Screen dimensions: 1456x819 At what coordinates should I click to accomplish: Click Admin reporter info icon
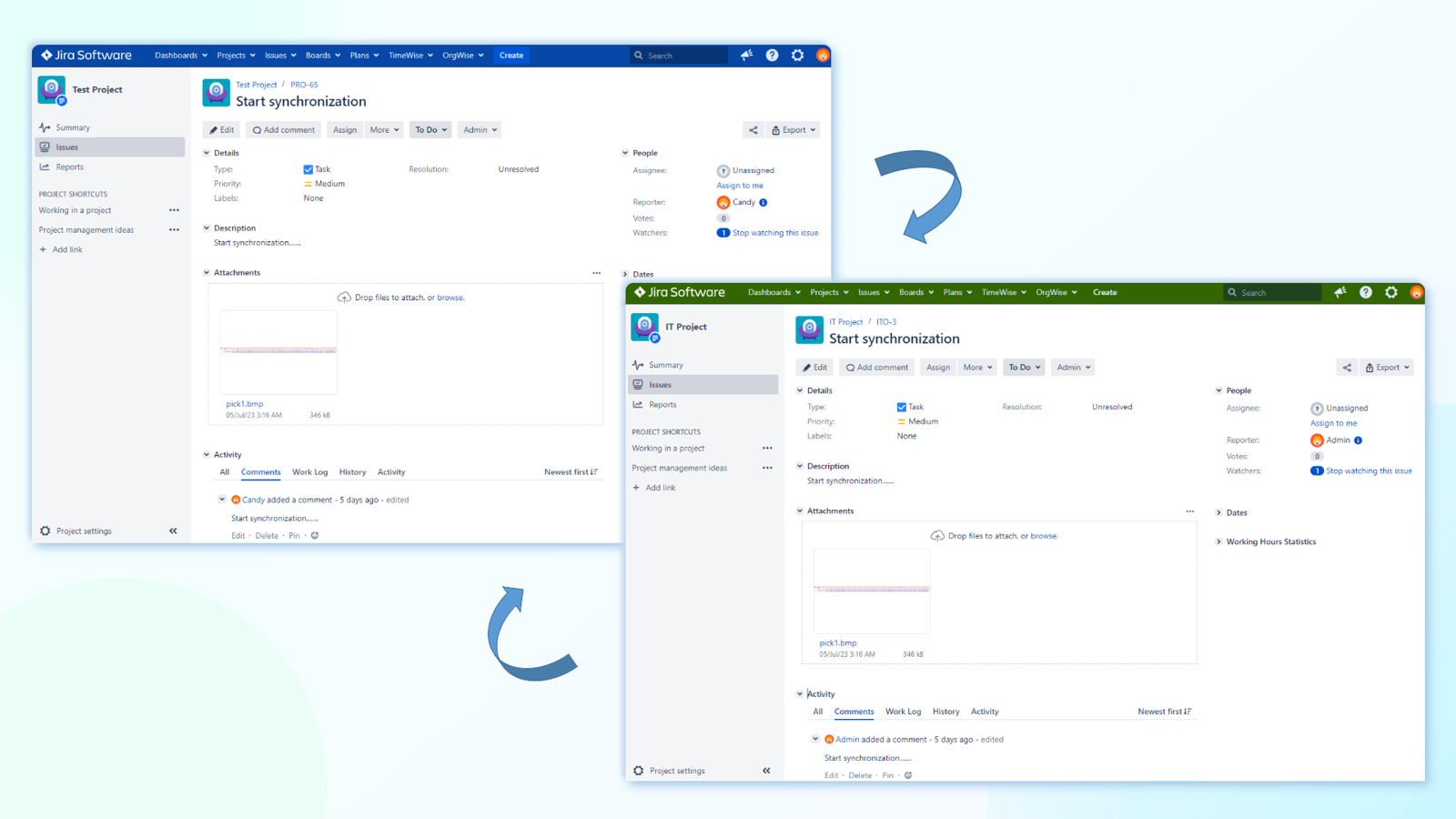pyautogui.click(x=1358, y=440)
